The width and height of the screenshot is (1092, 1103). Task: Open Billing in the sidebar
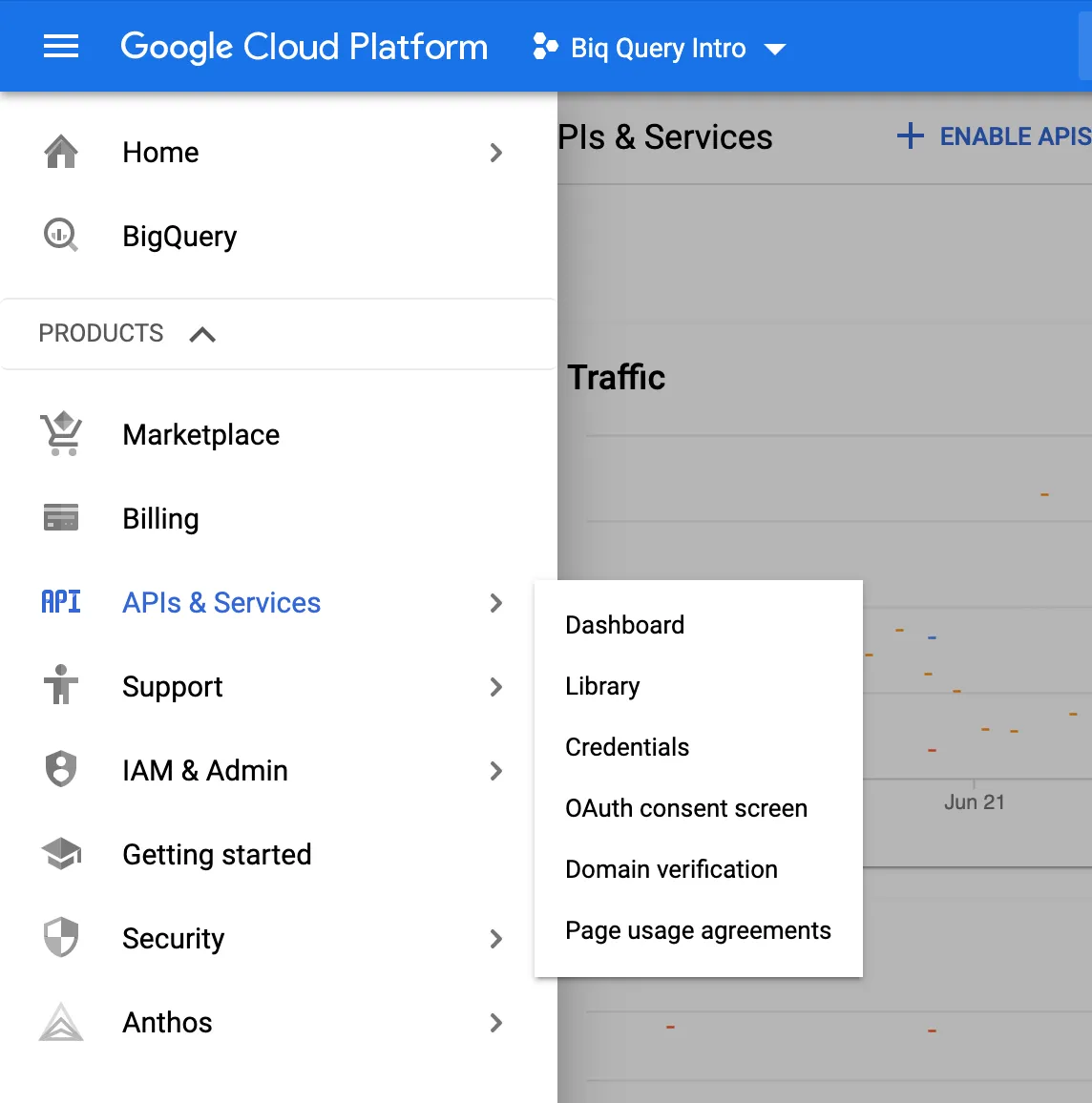pyautogui.click(x=160, y=519)
